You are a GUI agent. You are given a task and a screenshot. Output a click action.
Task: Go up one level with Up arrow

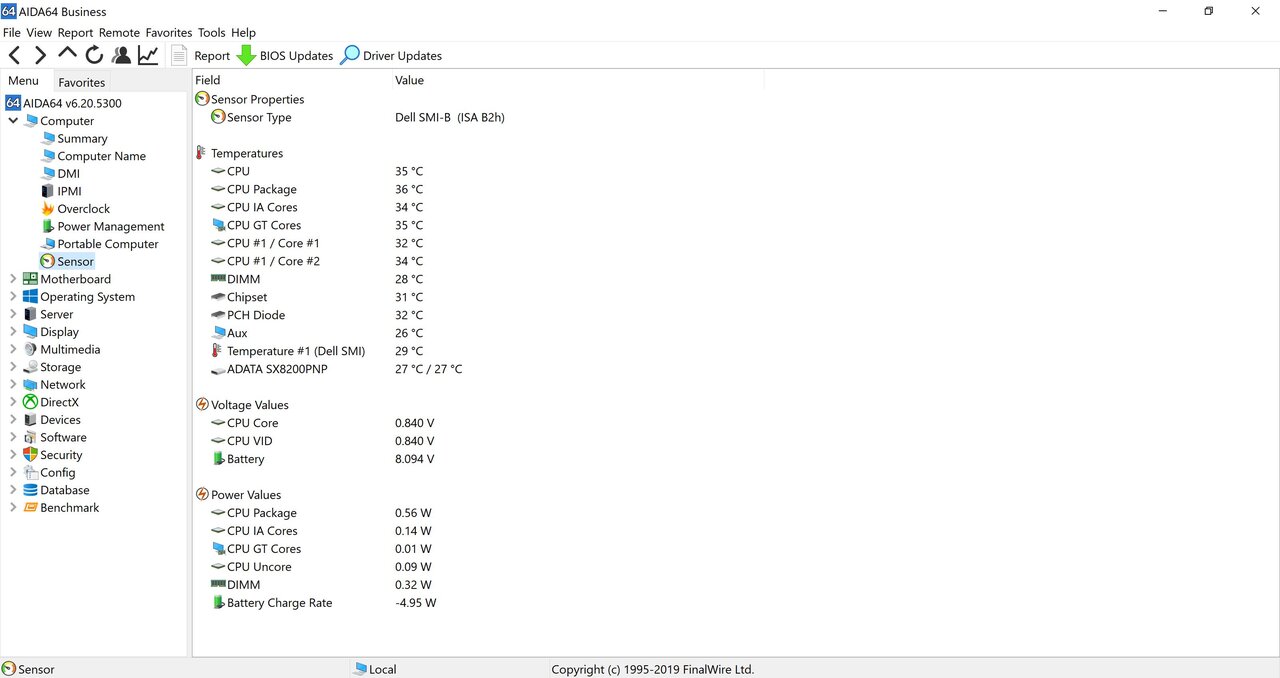pos(67,54)
